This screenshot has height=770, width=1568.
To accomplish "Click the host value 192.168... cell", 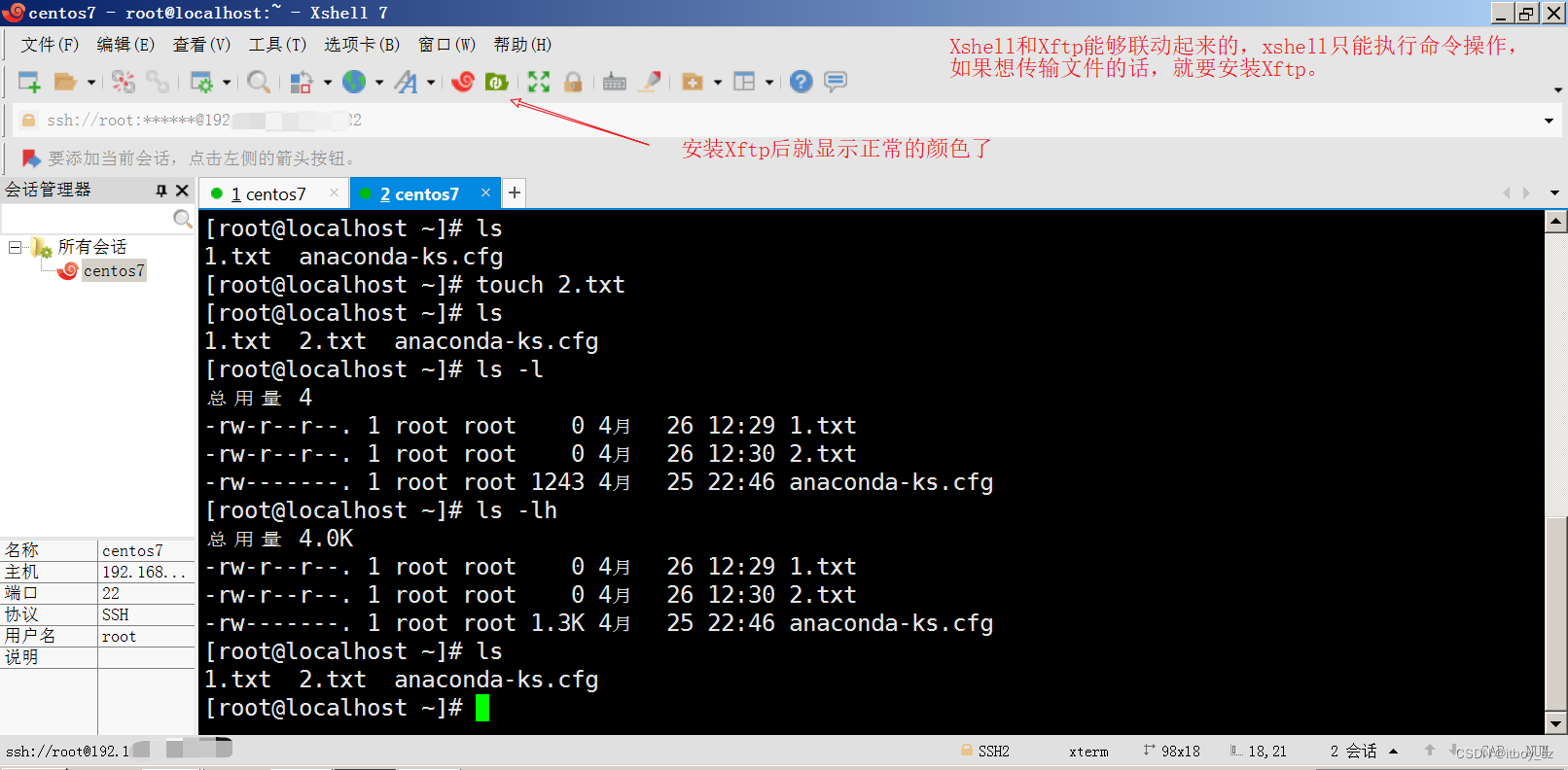I will tap(146, 572).
